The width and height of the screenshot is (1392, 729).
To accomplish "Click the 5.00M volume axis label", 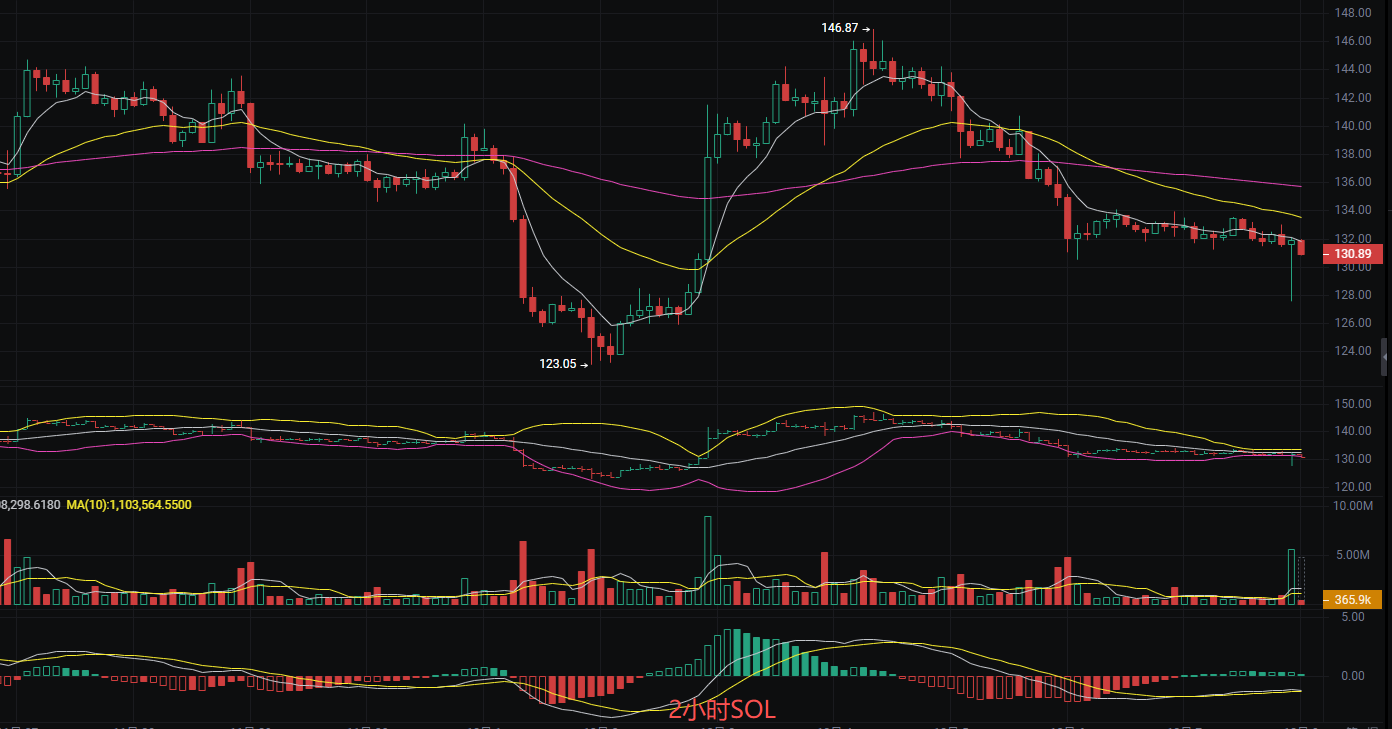I will (x=1354, y=555).
